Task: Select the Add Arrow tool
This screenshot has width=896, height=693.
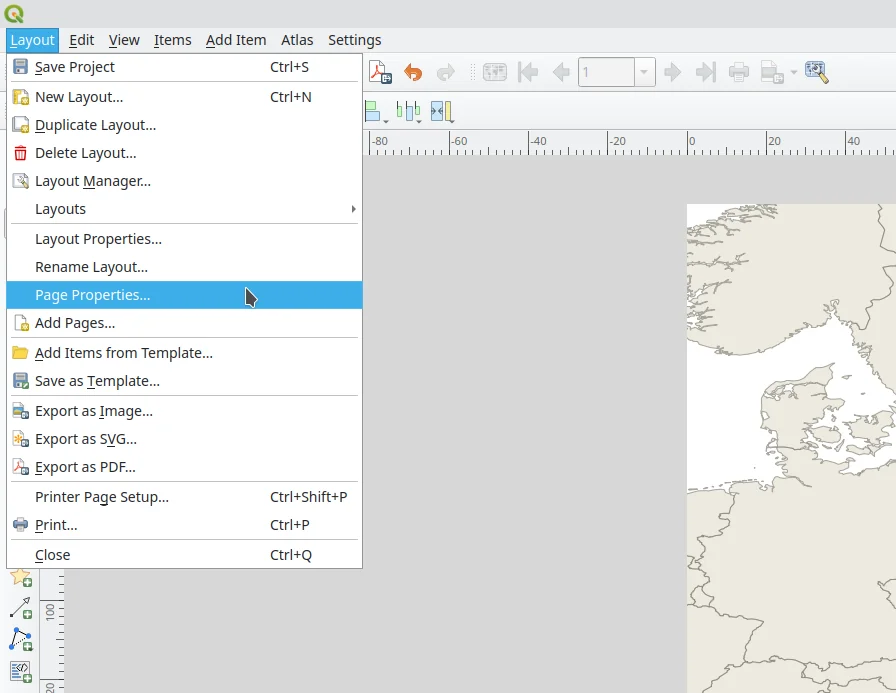Action: pyautogui.click(x=20, y=608)
